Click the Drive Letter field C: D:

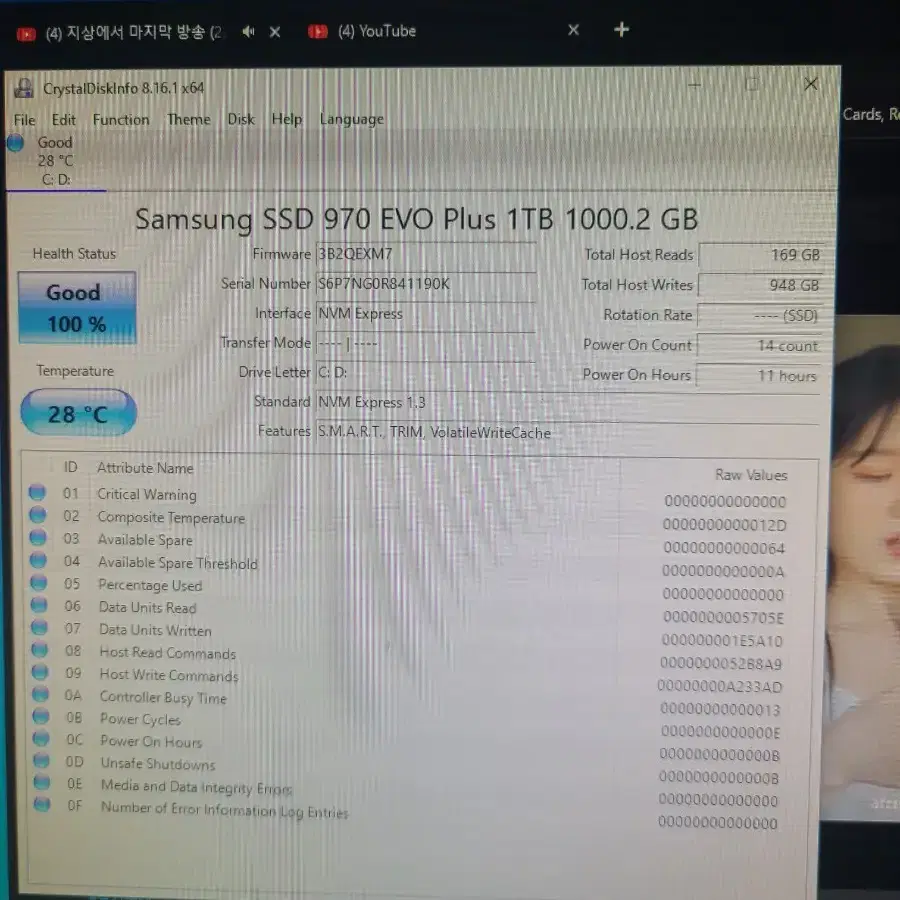(425, 373)
